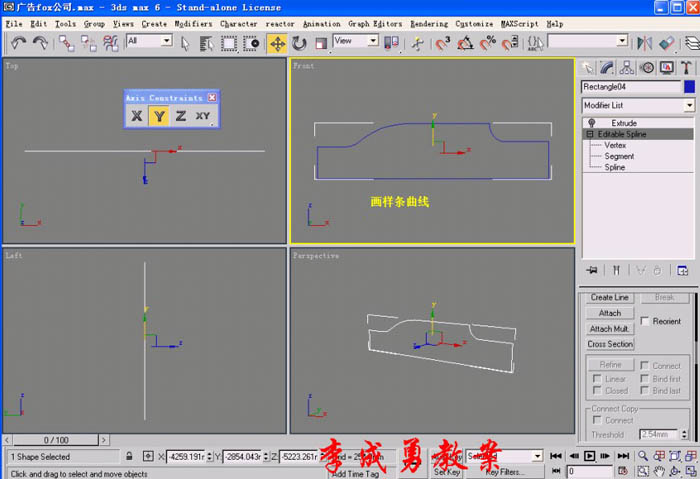Open the Modify command panel tab
The image size is (700, 479).
[607, 68]
